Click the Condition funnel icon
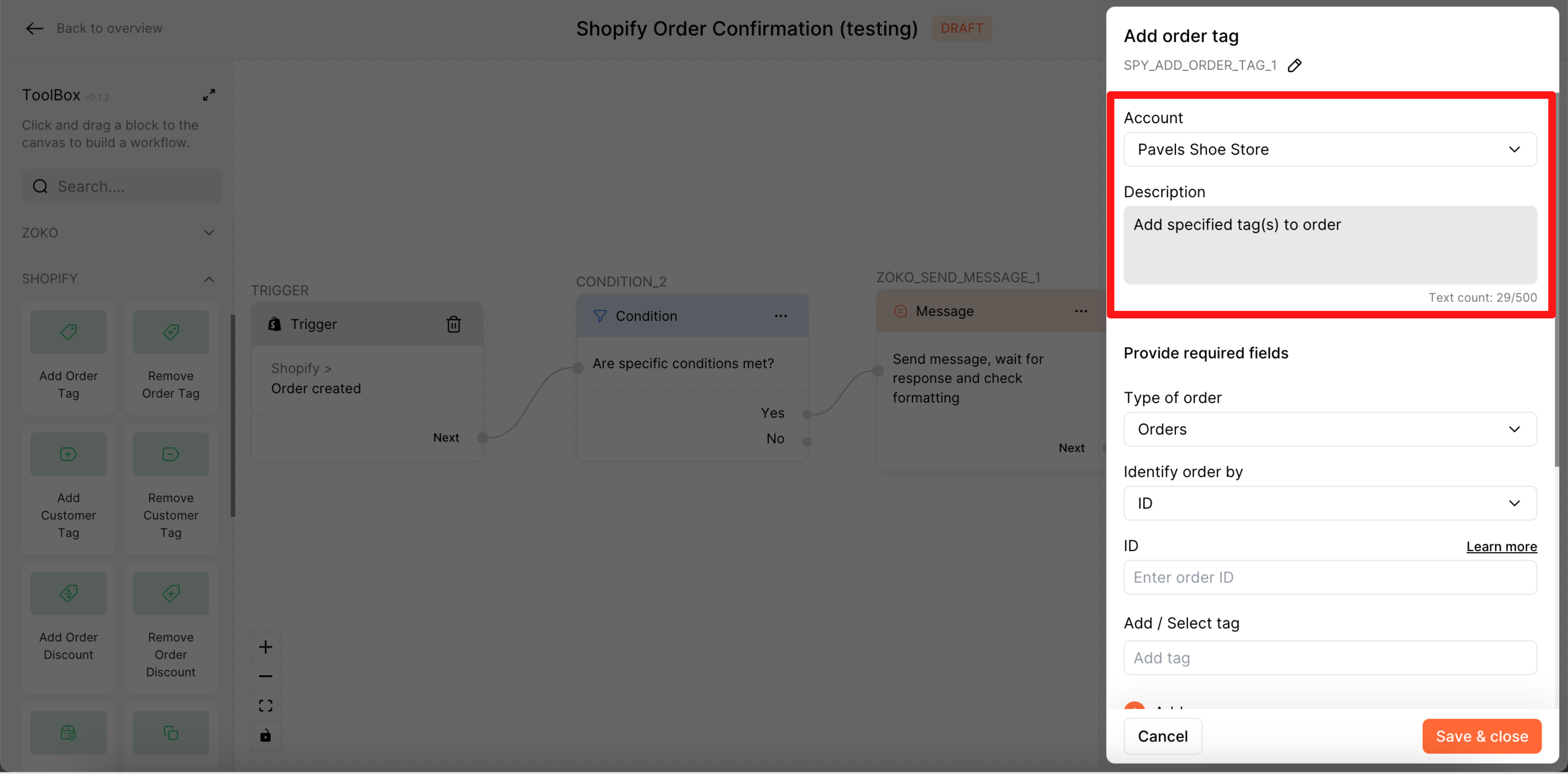The width and height of the screenshot is (1568, 774). (x=600, y=316)
